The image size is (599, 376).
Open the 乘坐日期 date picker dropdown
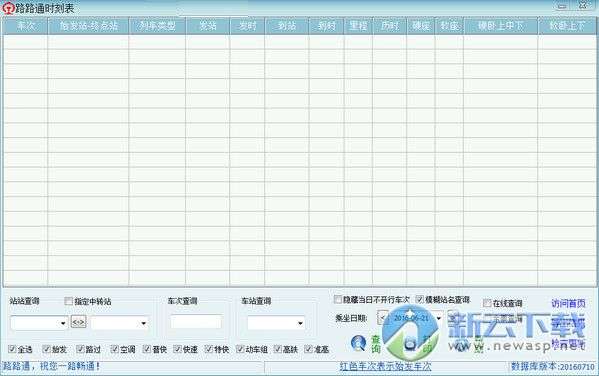pyautogui.click(x=439, y=318)
